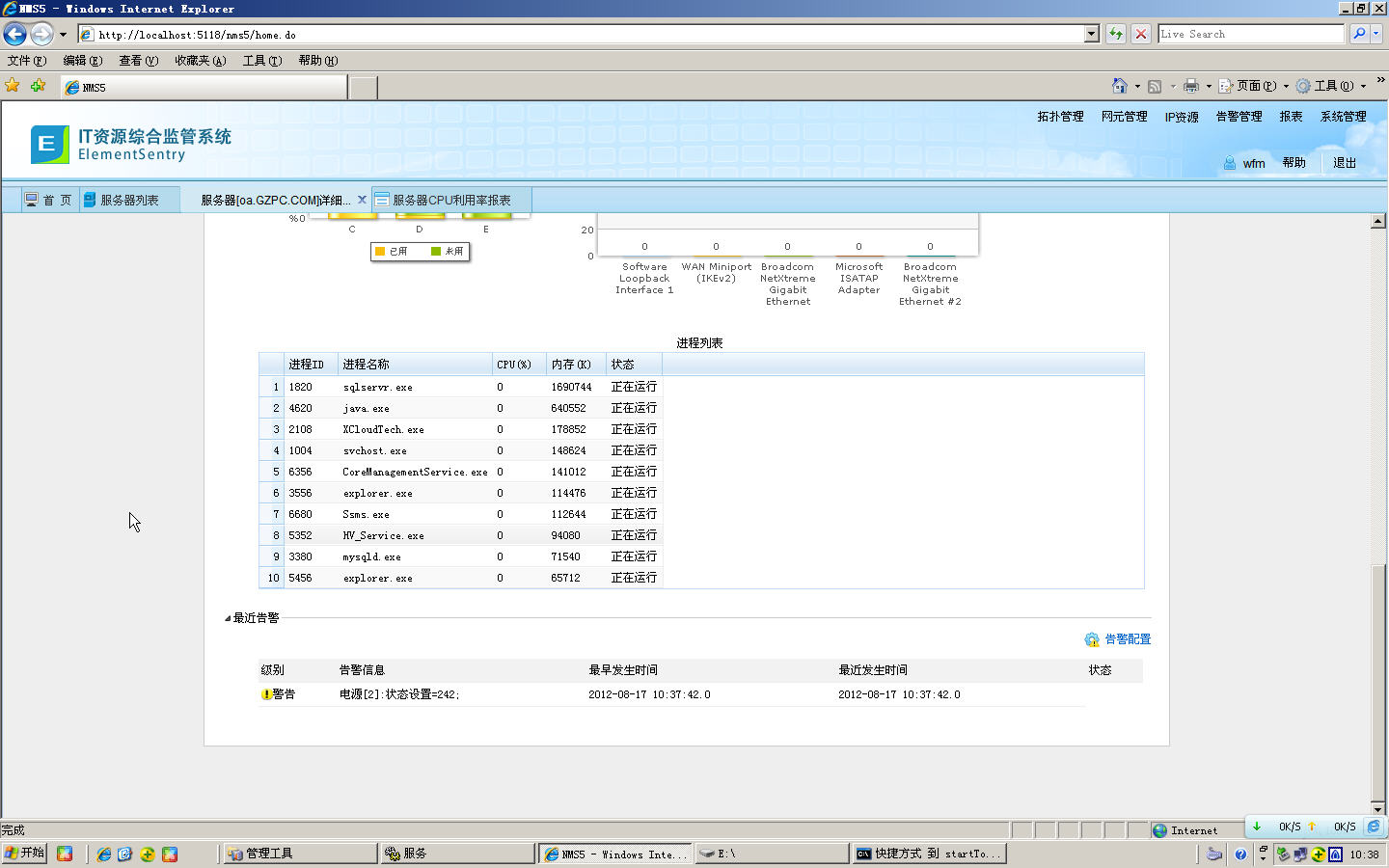1389x868 pixels.
Task: Switch to the 服务器CPU利用率报表 tab
Action: pos(451,200)
